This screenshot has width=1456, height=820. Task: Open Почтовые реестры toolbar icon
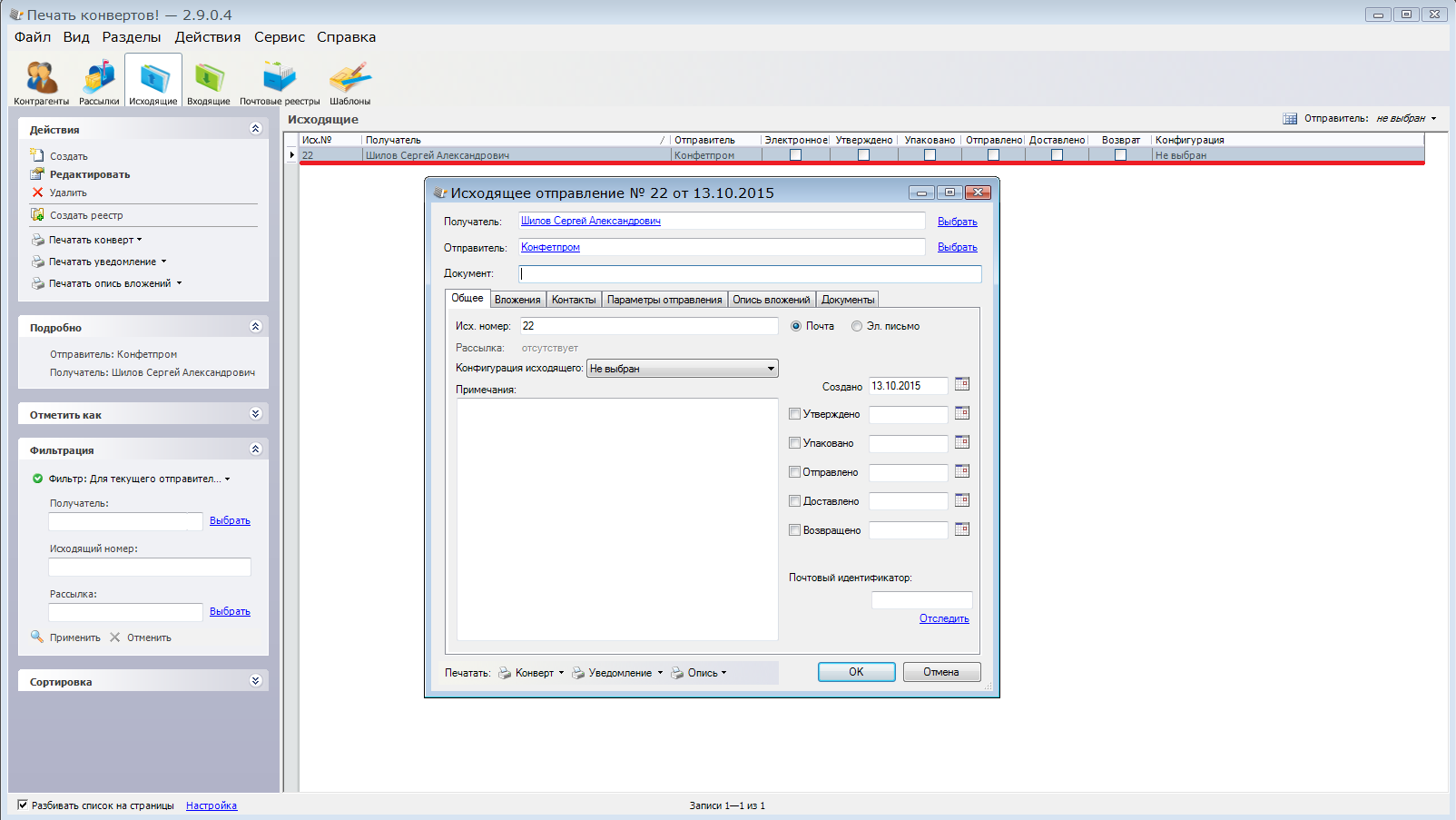pos(280,79)
